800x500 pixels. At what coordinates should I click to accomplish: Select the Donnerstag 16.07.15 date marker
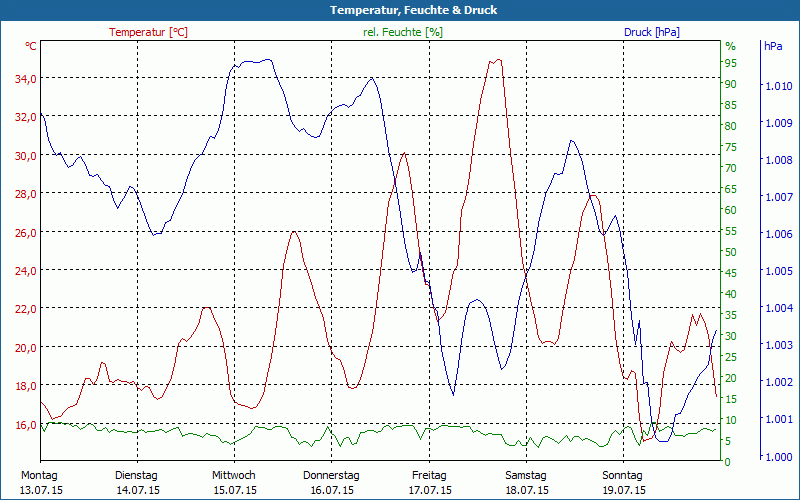pos(331,482)
